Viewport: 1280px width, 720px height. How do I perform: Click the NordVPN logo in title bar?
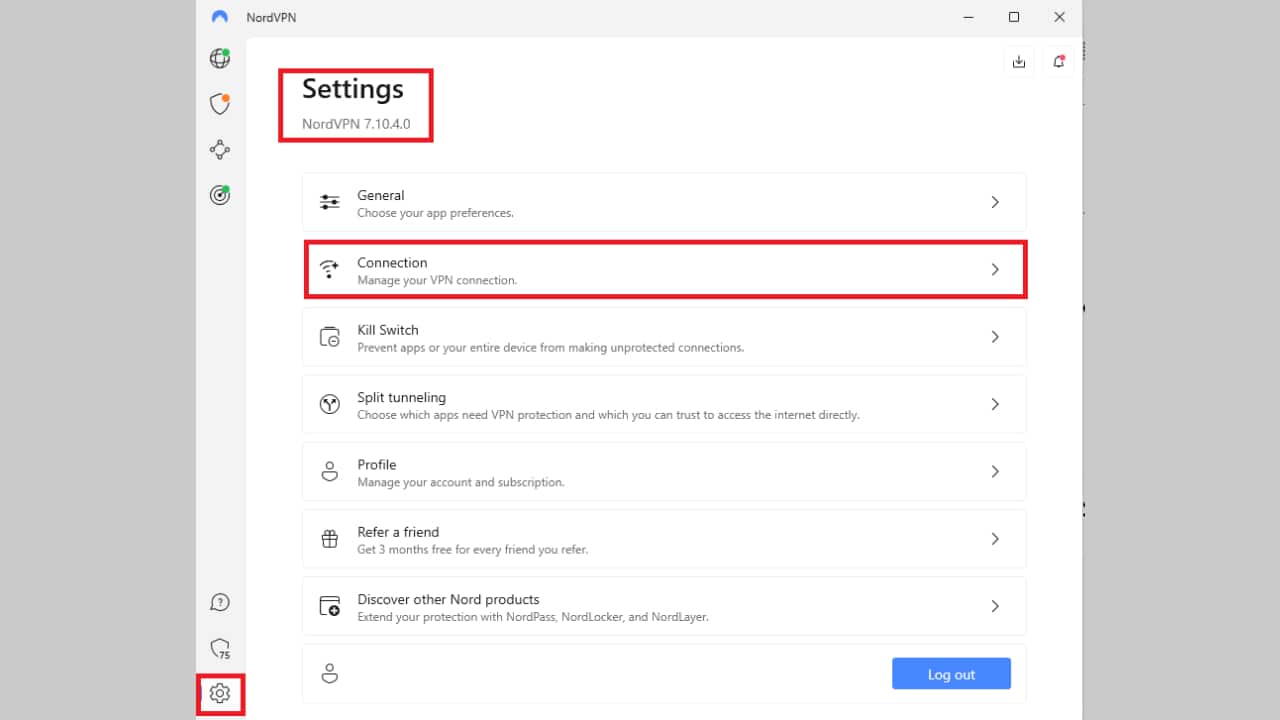pos(220,17)
